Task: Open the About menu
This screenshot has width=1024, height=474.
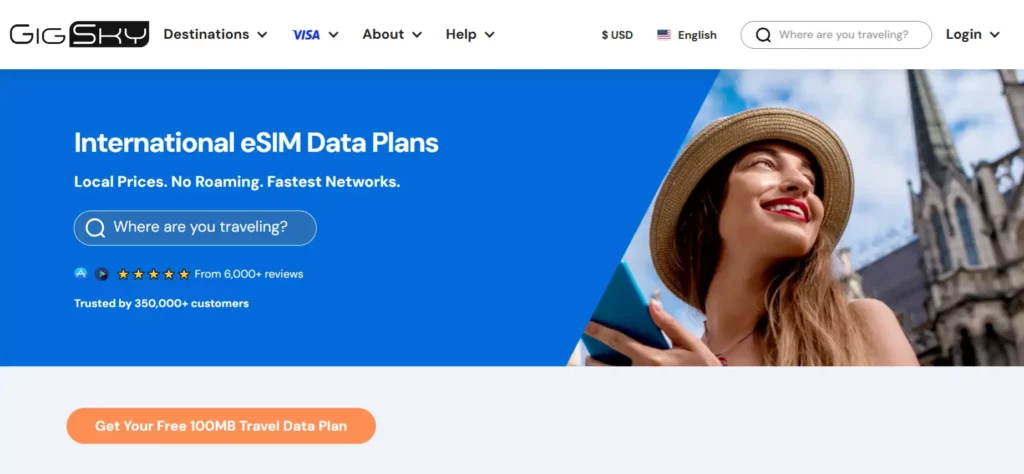Action: (x=392, y=35)
